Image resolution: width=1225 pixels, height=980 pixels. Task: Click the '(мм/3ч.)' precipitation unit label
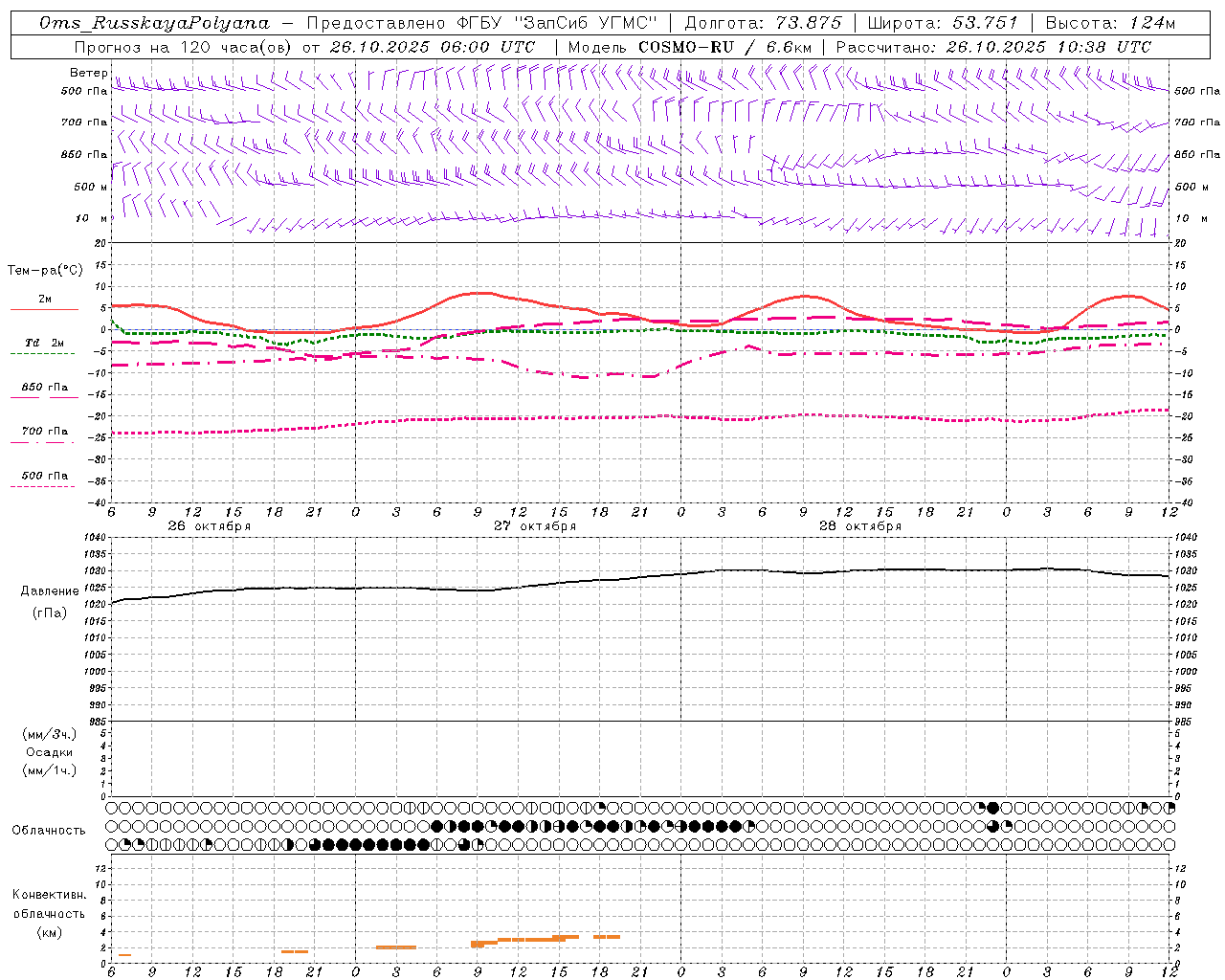(x=50, y=734)
